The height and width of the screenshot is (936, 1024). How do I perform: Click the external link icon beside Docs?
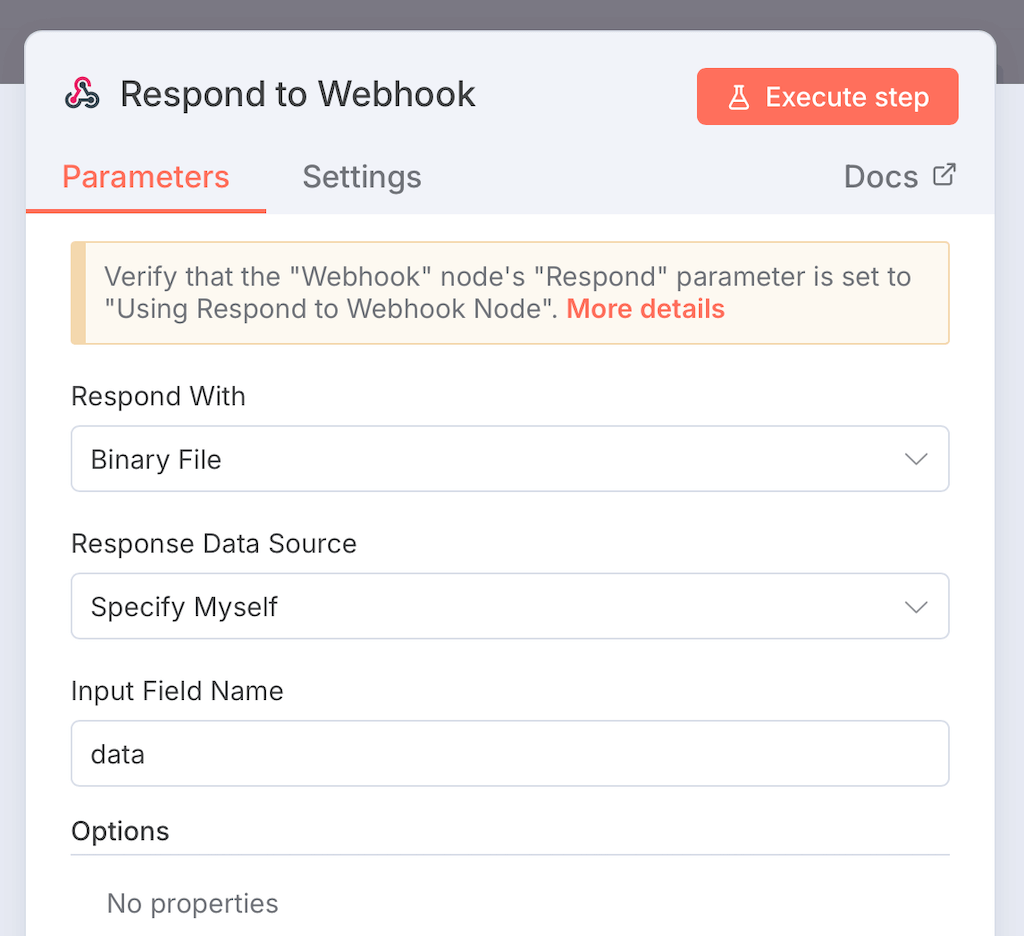click(944, 175)
